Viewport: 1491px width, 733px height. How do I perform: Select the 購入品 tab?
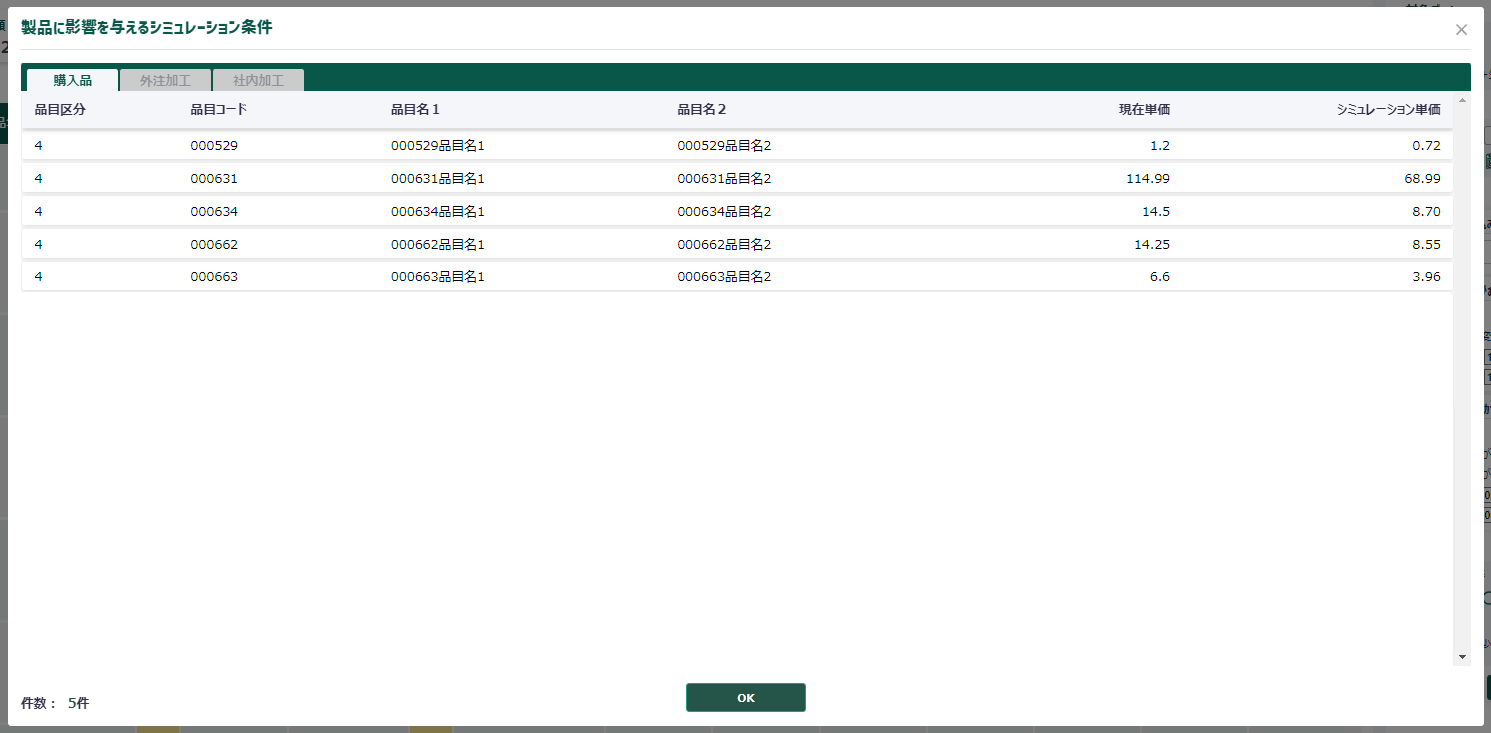click(x=72, y=81)
